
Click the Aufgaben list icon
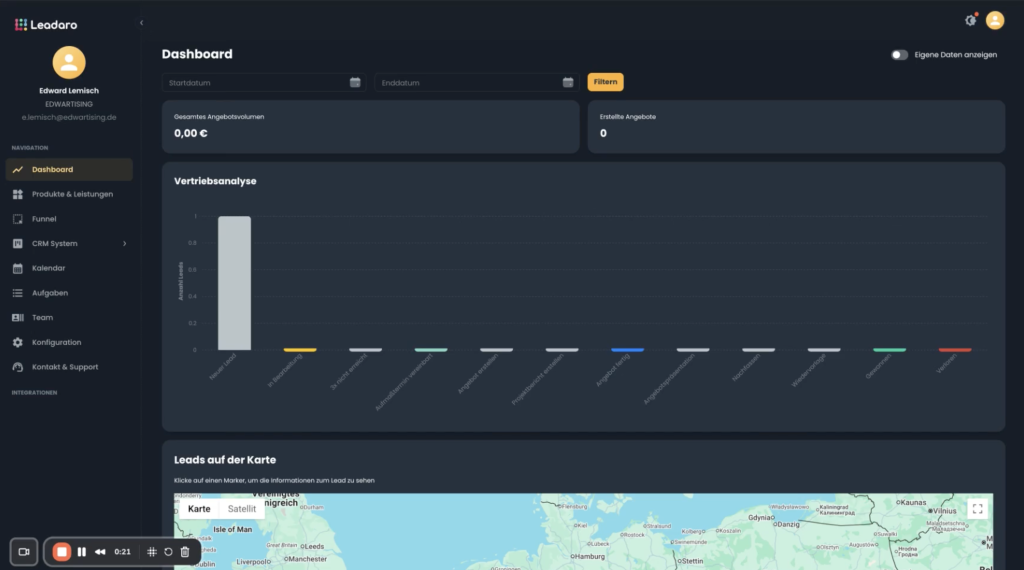click(18, 293)
